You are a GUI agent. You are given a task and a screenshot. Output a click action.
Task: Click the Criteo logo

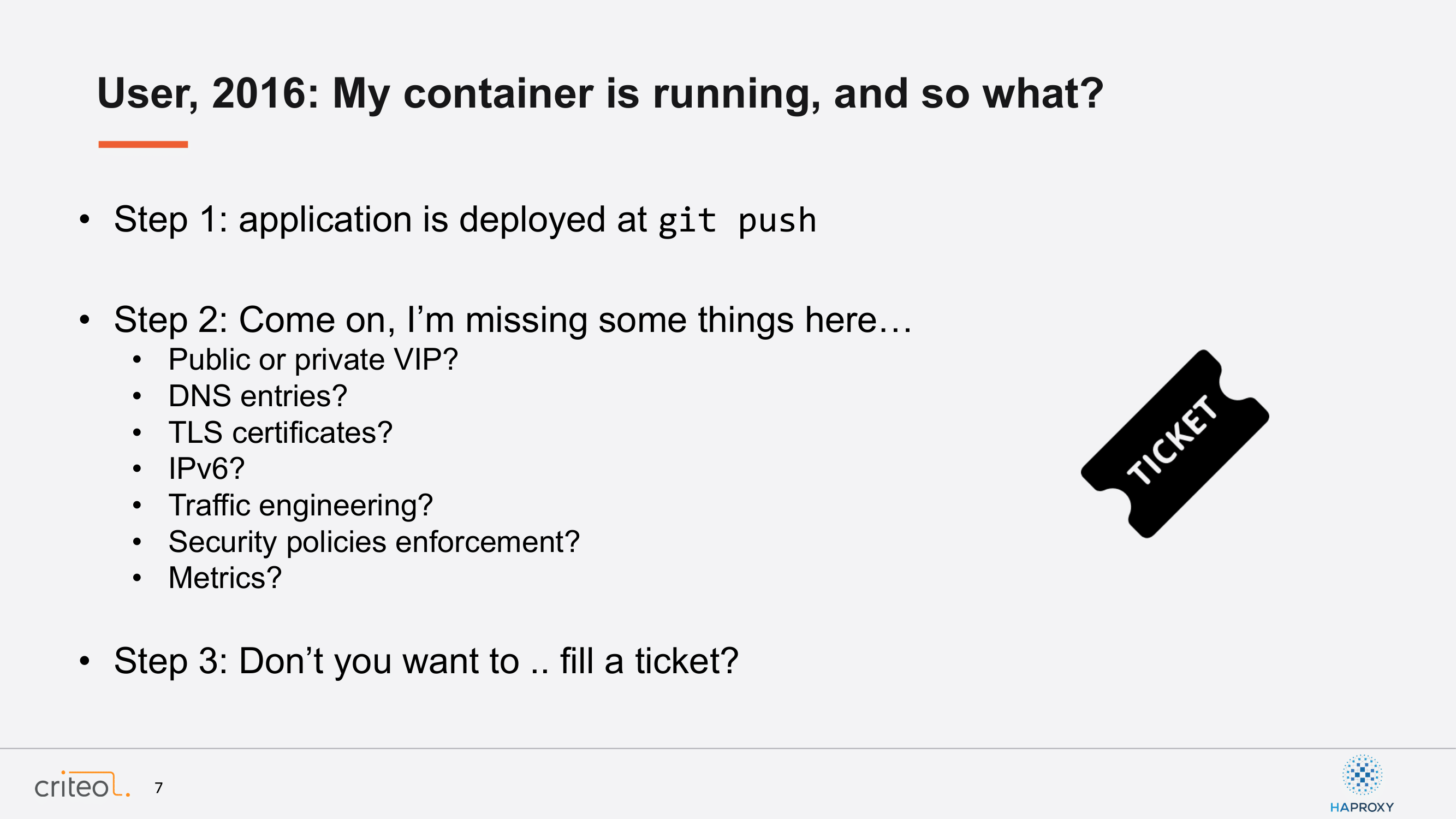point(82,785)
